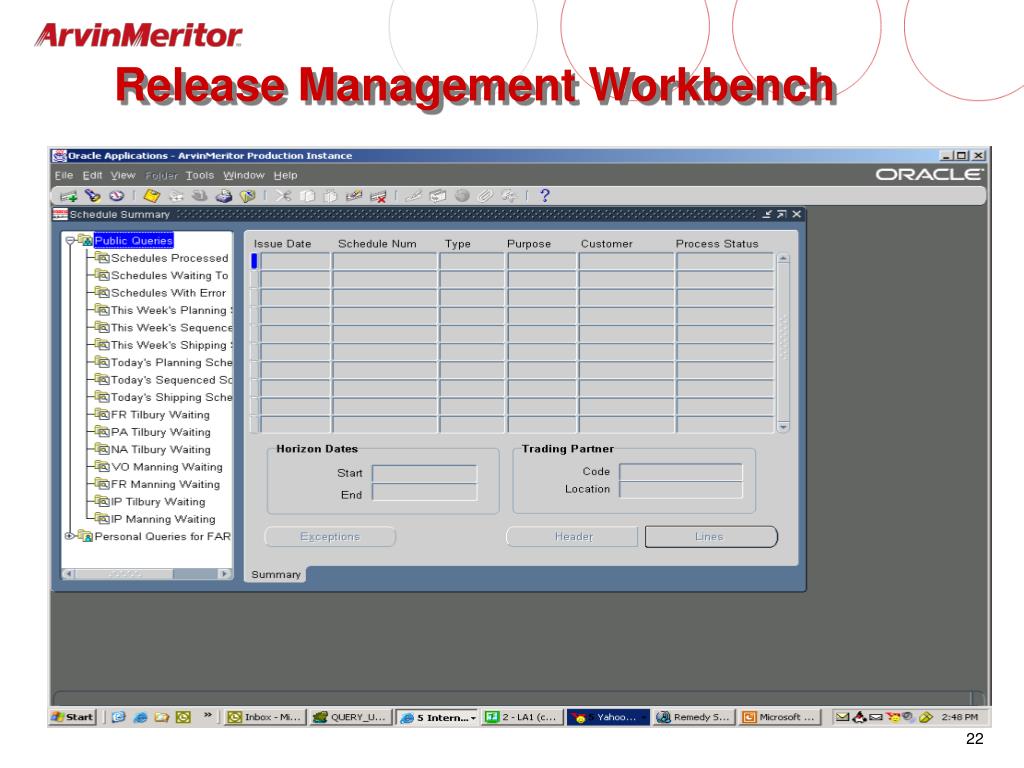Select FR Tilbury Waiting tree item
The height and width of the screenshot is (768, 1024).
pyautogui.click(x=160, y=415)
